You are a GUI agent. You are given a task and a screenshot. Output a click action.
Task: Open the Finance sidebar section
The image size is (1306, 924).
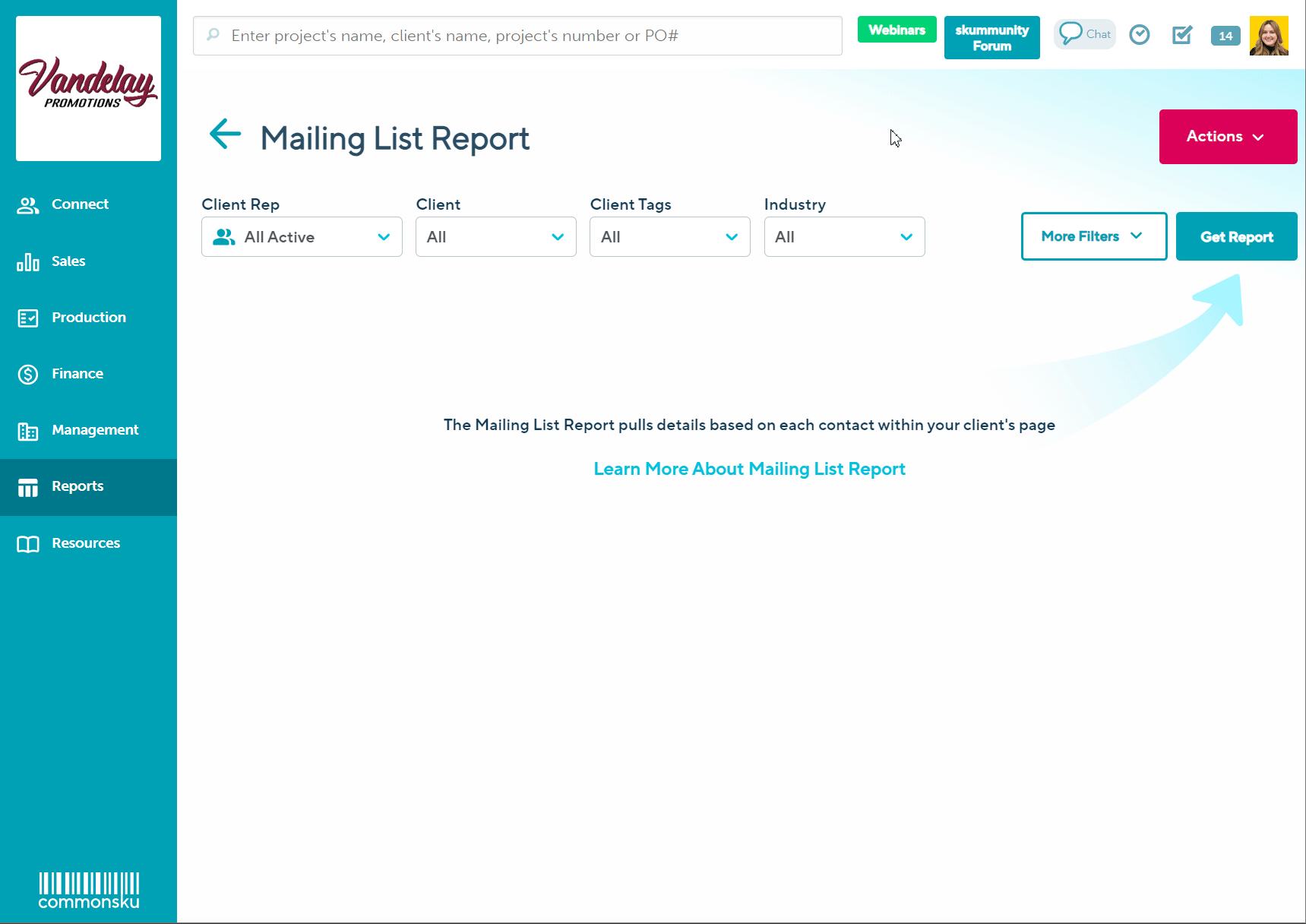(x=77, y=374)
